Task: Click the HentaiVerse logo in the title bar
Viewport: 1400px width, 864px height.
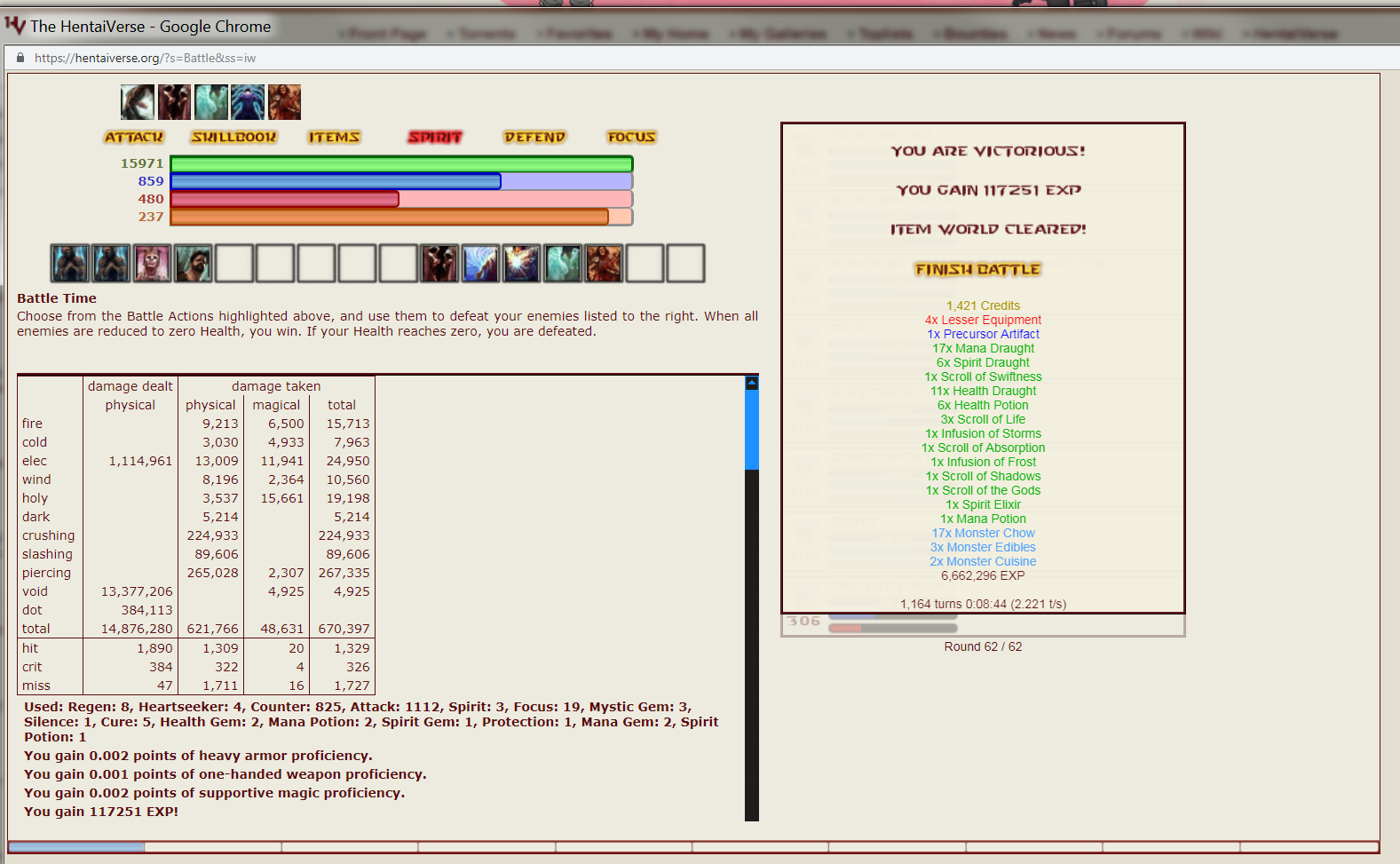Action: click(x=15, y=25)
